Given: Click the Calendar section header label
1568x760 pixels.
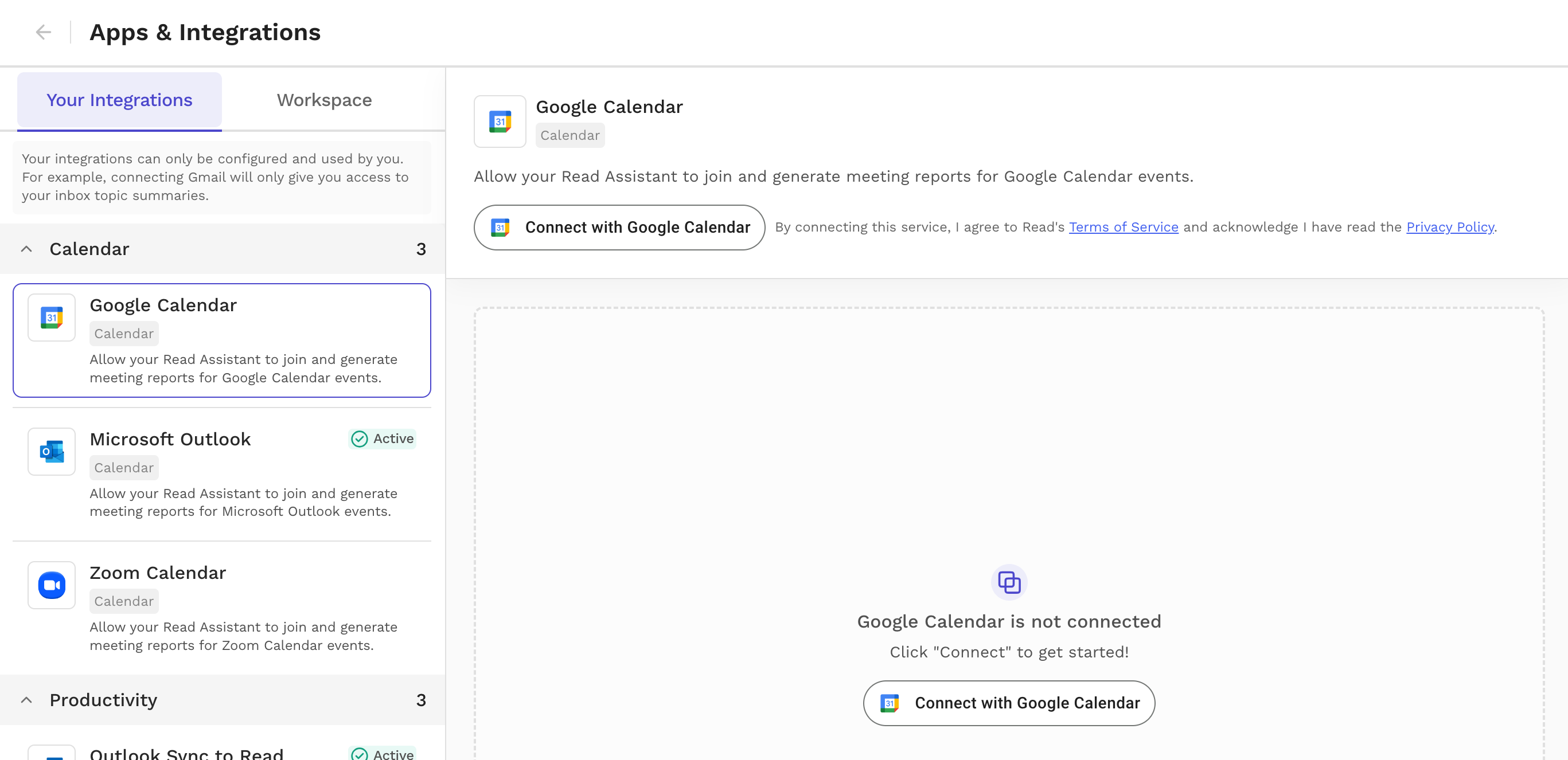Looking at the screenshot, I should click(89, 249).
